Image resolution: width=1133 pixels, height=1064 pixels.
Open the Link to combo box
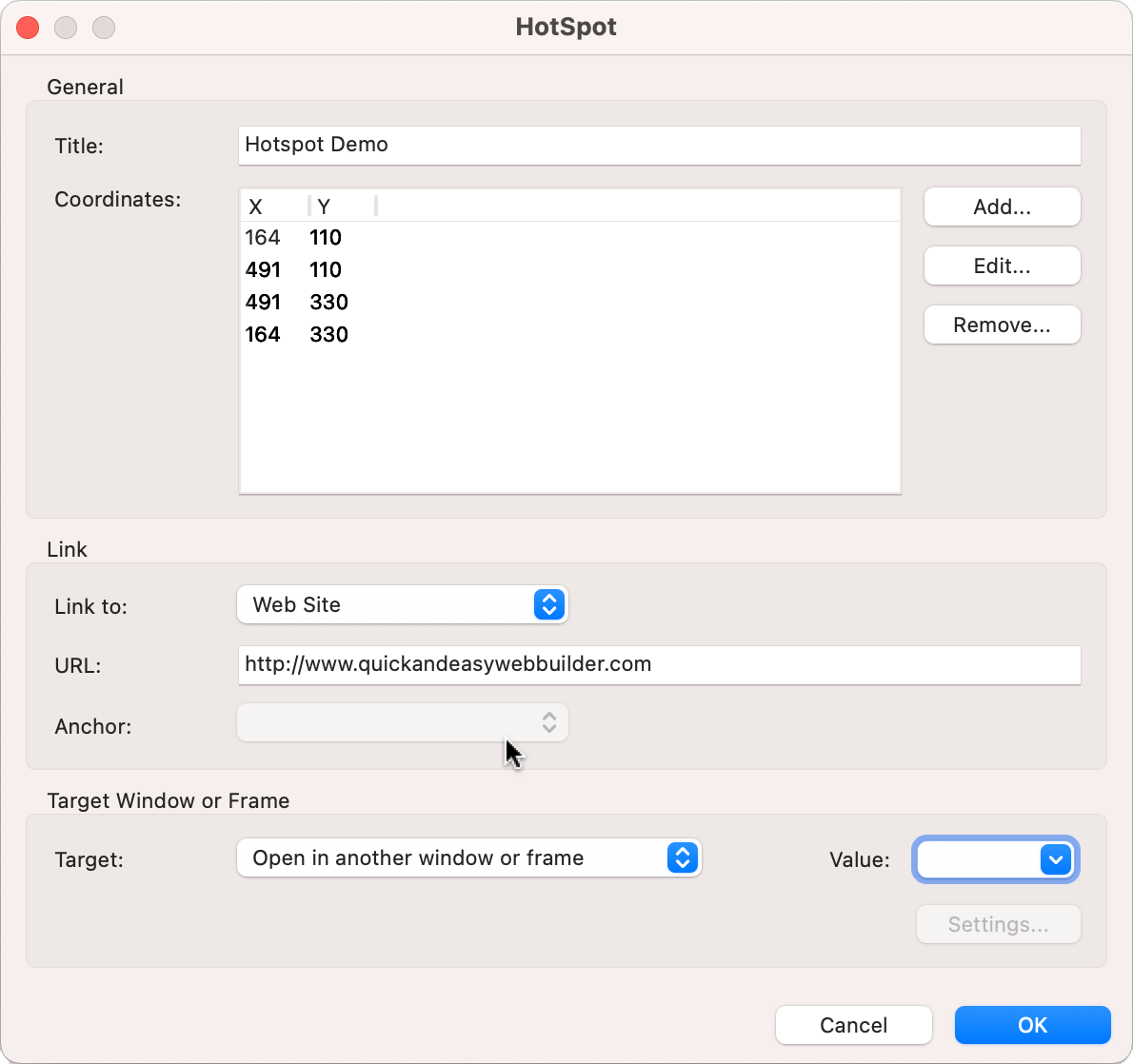pyautogui.click(x=400, y=604)
